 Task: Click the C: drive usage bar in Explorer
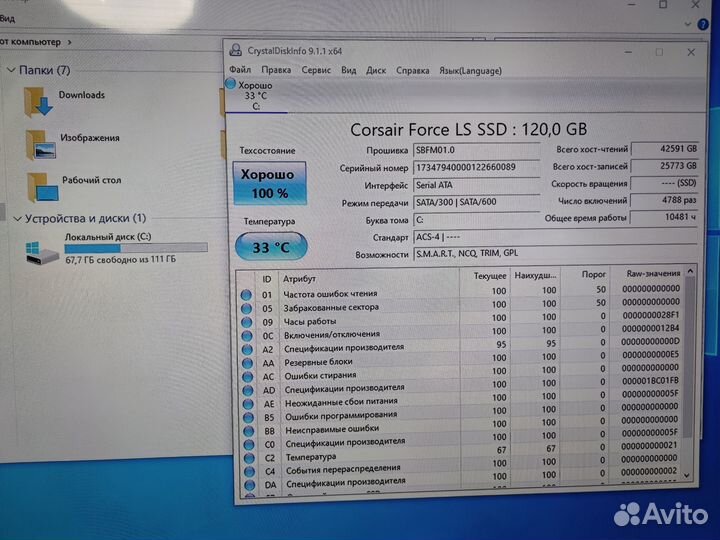[x=136, y=248]
